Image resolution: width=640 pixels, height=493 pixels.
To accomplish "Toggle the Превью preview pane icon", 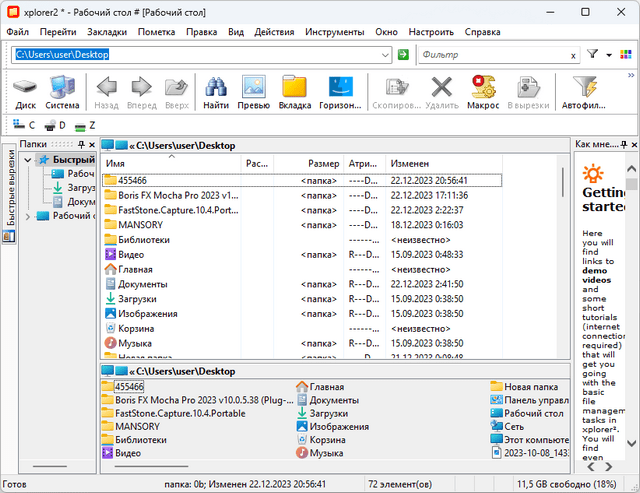I will [254, 91].
